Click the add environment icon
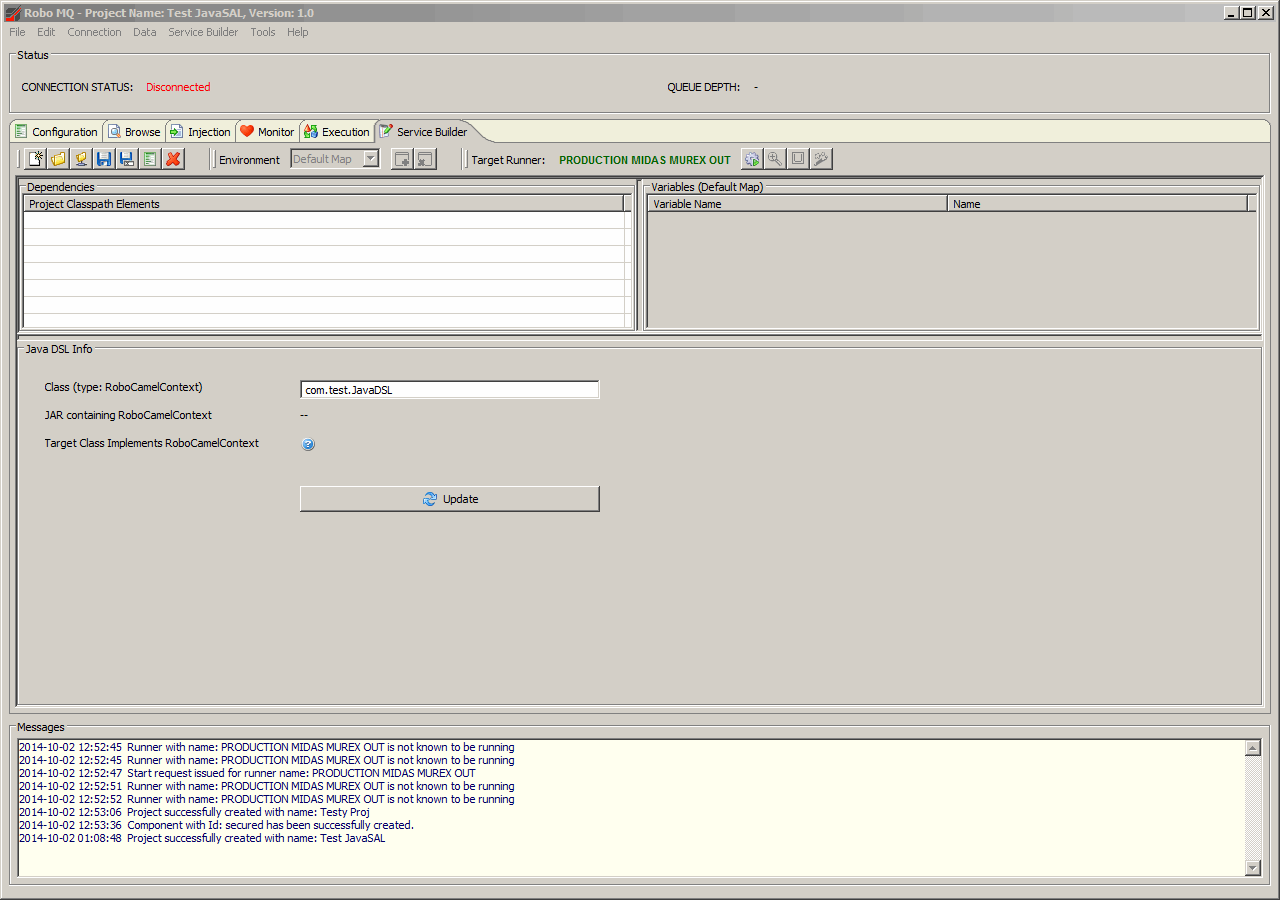1280x900 pixels. pos(402,159)
